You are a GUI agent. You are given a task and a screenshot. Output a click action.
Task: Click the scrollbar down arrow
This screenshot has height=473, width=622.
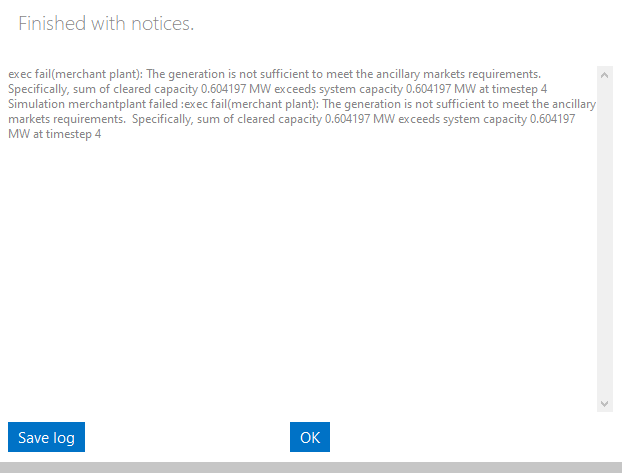[x=604, y=403]
